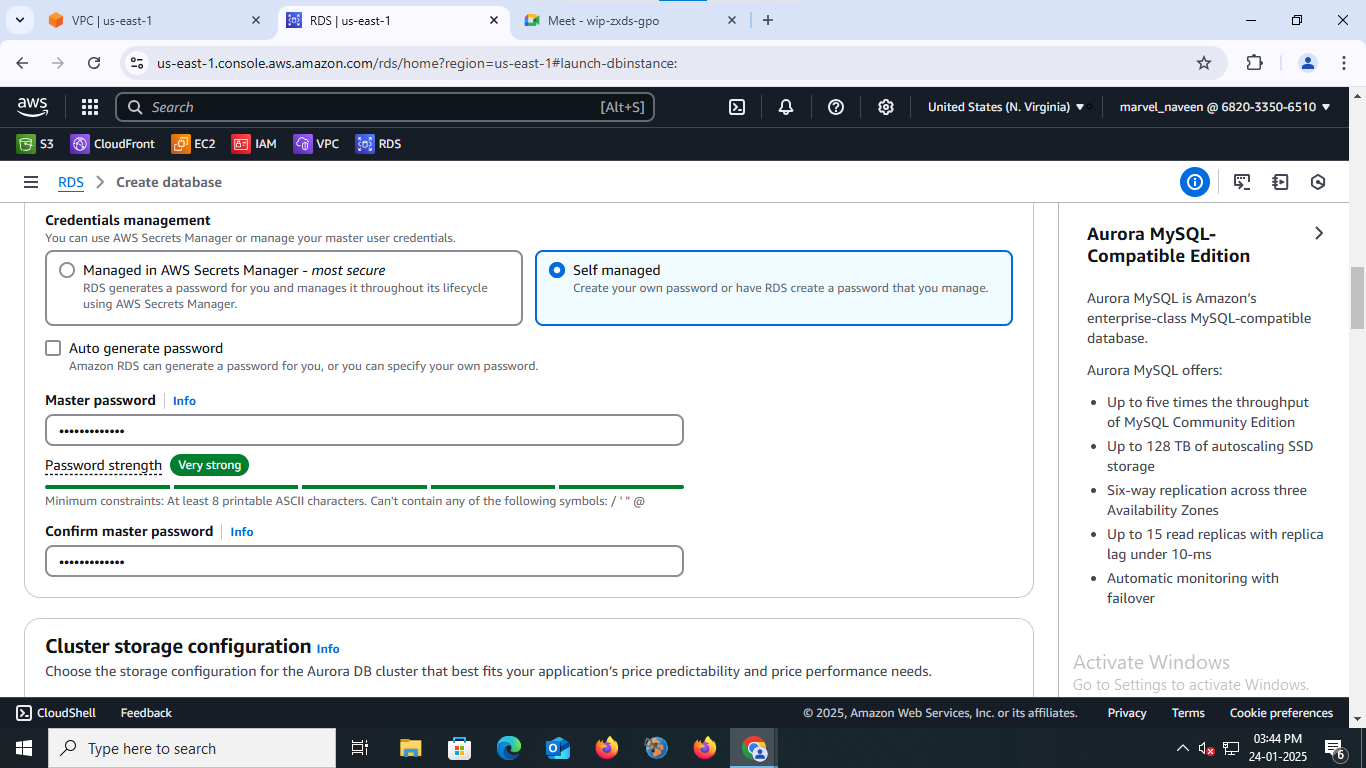Open Info link for Cluster storage configuration
1366x768 pixels.
coord(328,648)
